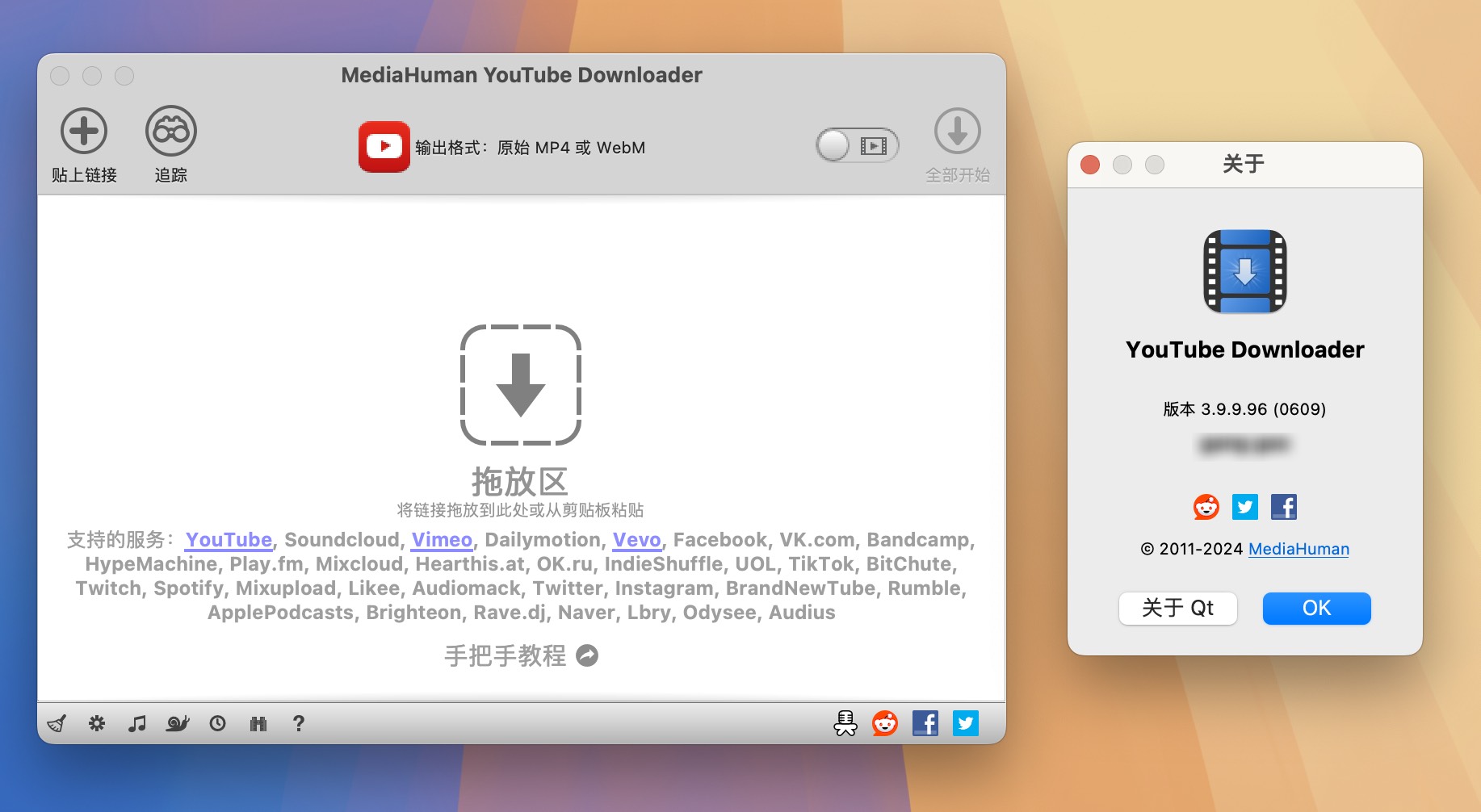Viewport: 1481px width, 812px height.
Task: Open the MediaHuman link in About window
Action: tap(1298, 549)
